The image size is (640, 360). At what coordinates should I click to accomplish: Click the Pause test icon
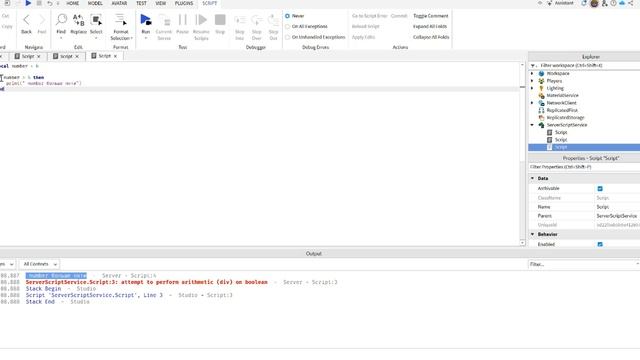182,20
